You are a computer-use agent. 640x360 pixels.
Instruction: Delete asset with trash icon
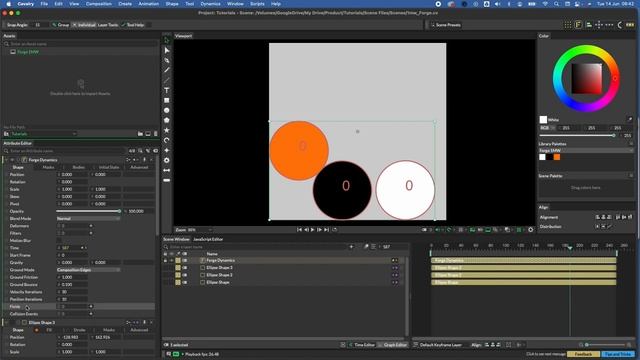pos(156,134)
